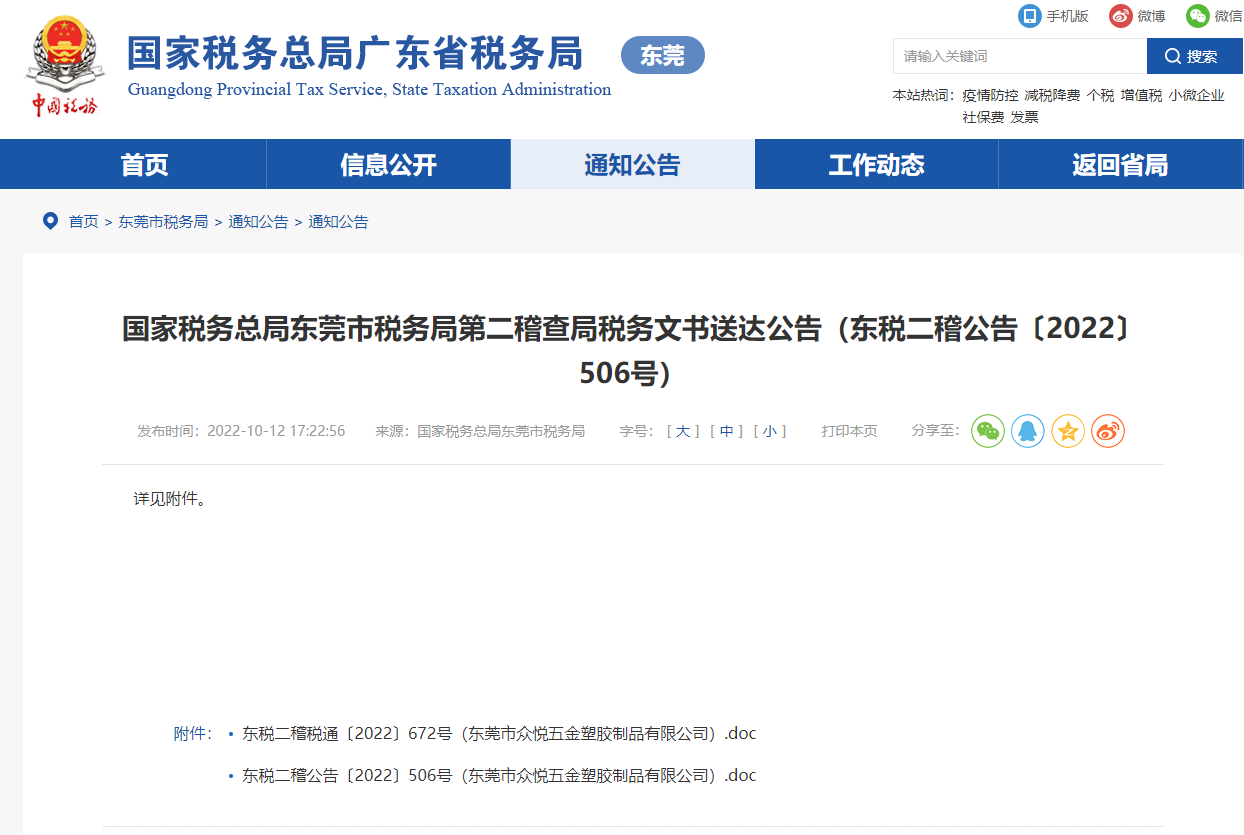
Task: Click the 微博 text label at top
Action: point(1151,16)
